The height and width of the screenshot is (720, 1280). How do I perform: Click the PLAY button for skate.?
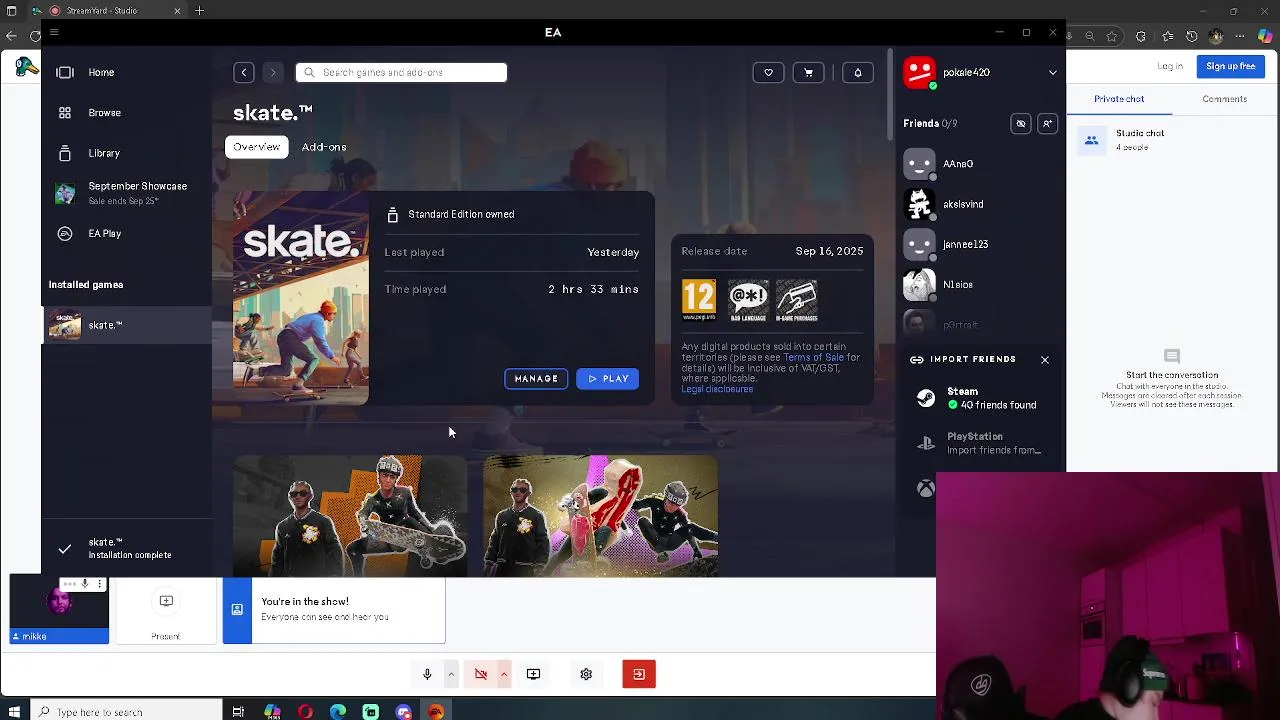[x=607, y=379]
